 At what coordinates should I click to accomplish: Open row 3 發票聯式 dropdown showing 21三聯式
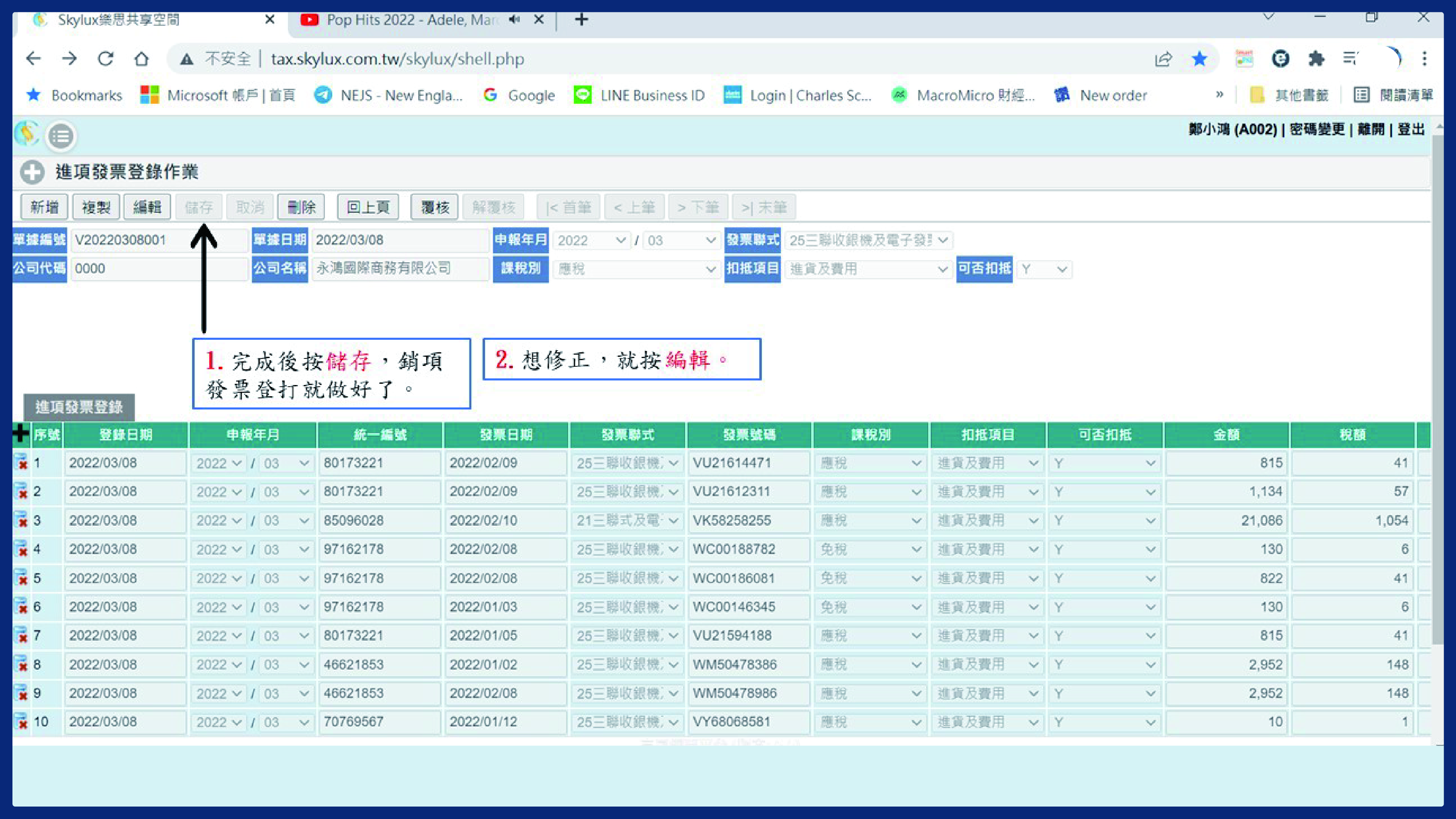click(x=627, y=521)
